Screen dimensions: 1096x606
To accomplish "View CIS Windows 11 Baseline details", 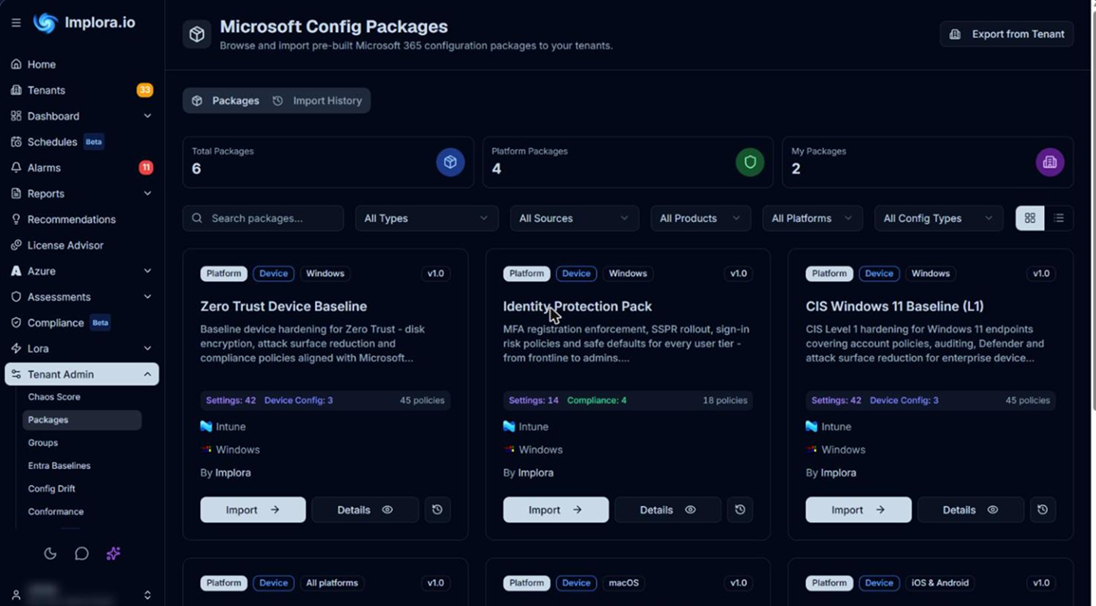I will coord(970,510).
